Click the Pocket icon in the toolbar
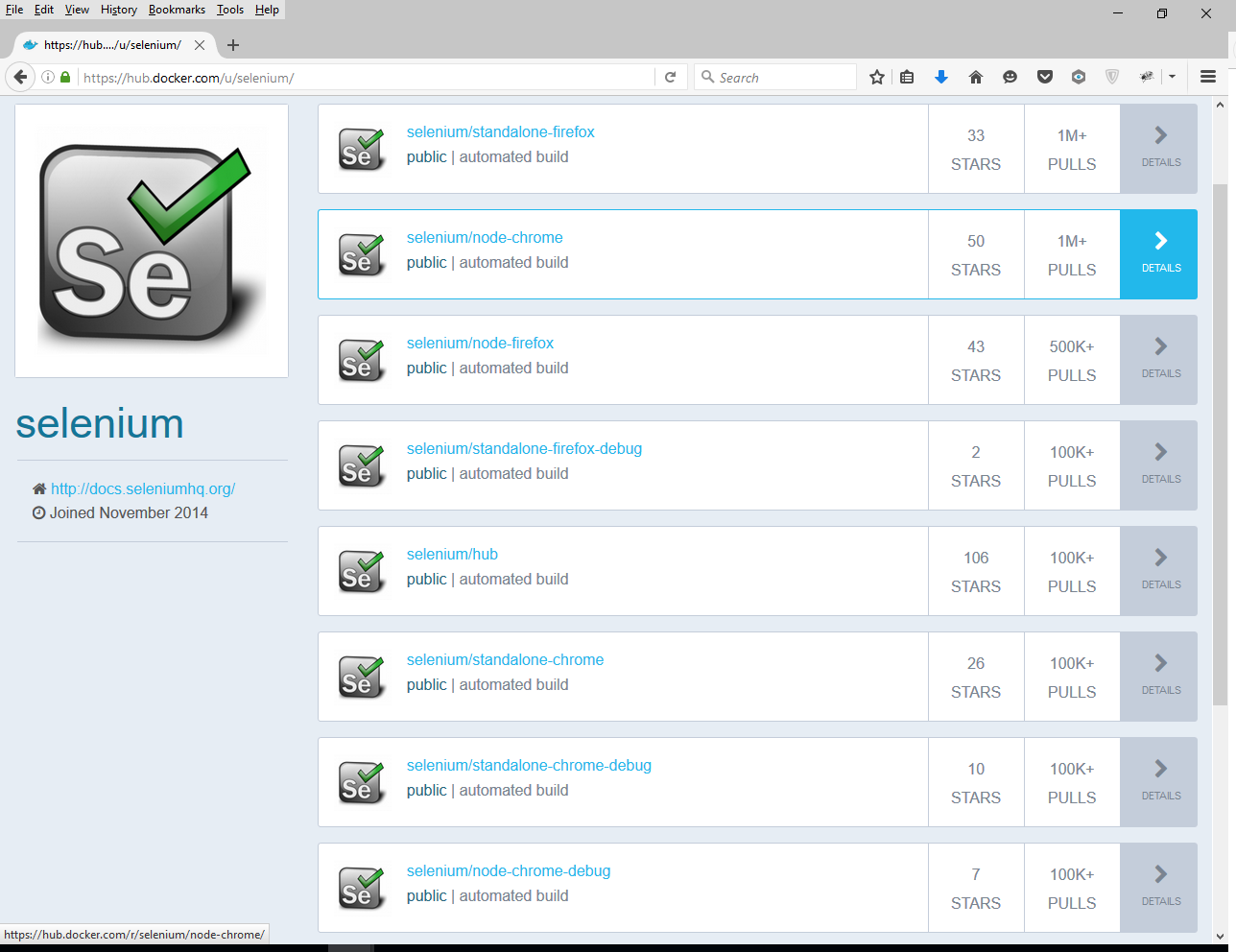 (x=1045, y=77)
